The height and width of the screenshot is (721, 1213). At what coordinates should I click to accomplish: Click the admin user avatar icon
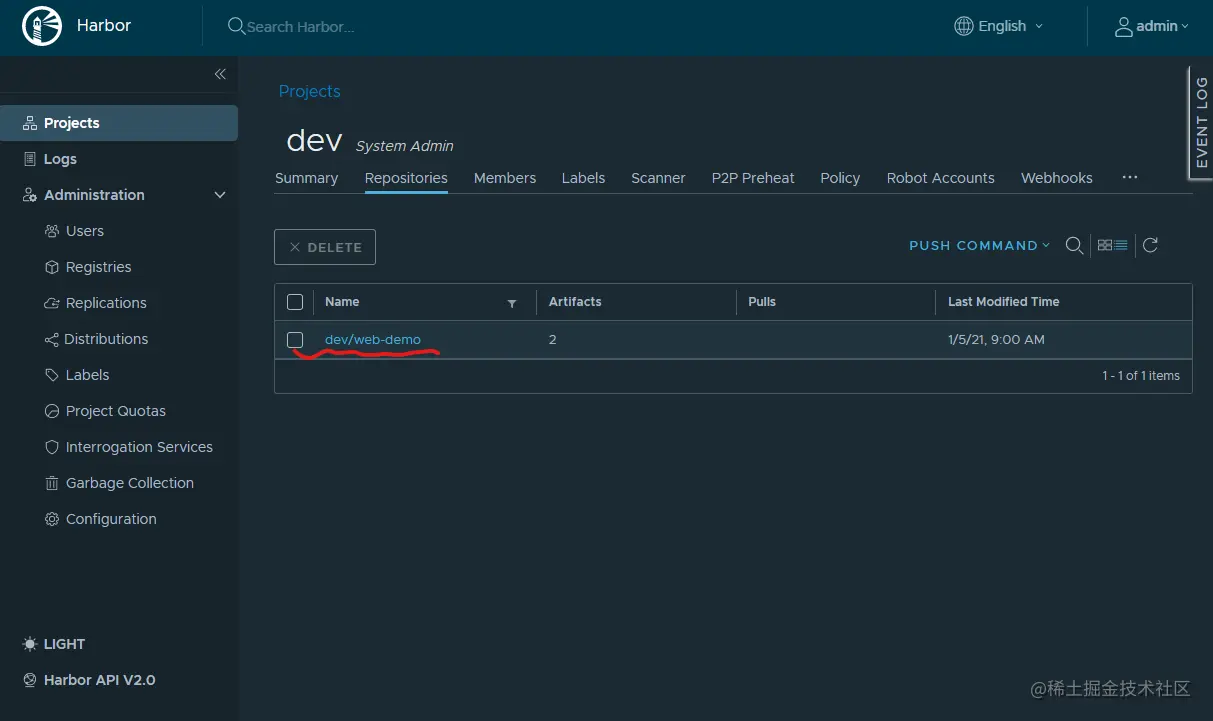coord(1124,26)
